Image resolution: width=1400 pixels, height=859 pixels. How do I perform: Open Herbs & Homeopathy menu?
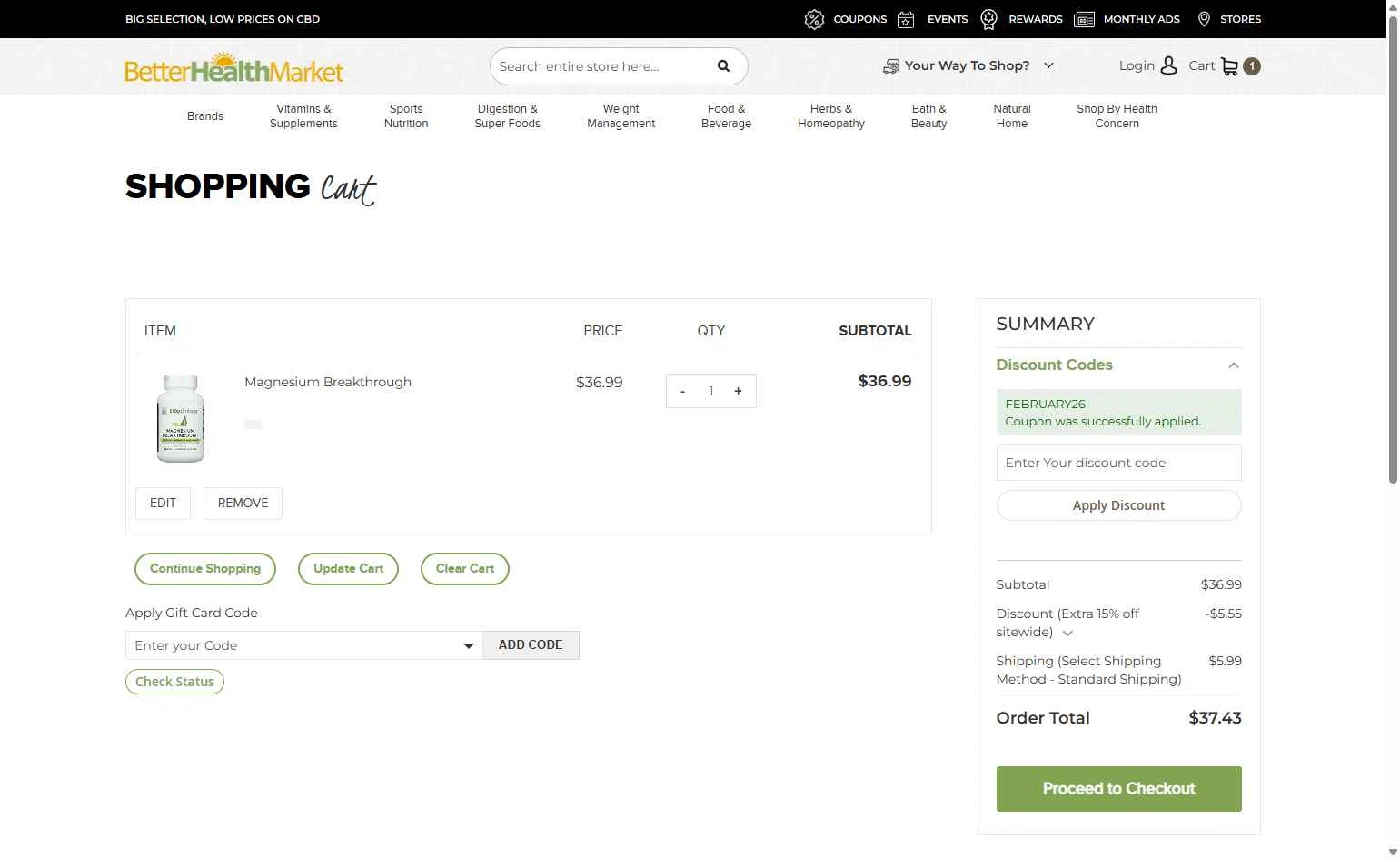pyautogui.click(x=831, y=116)
